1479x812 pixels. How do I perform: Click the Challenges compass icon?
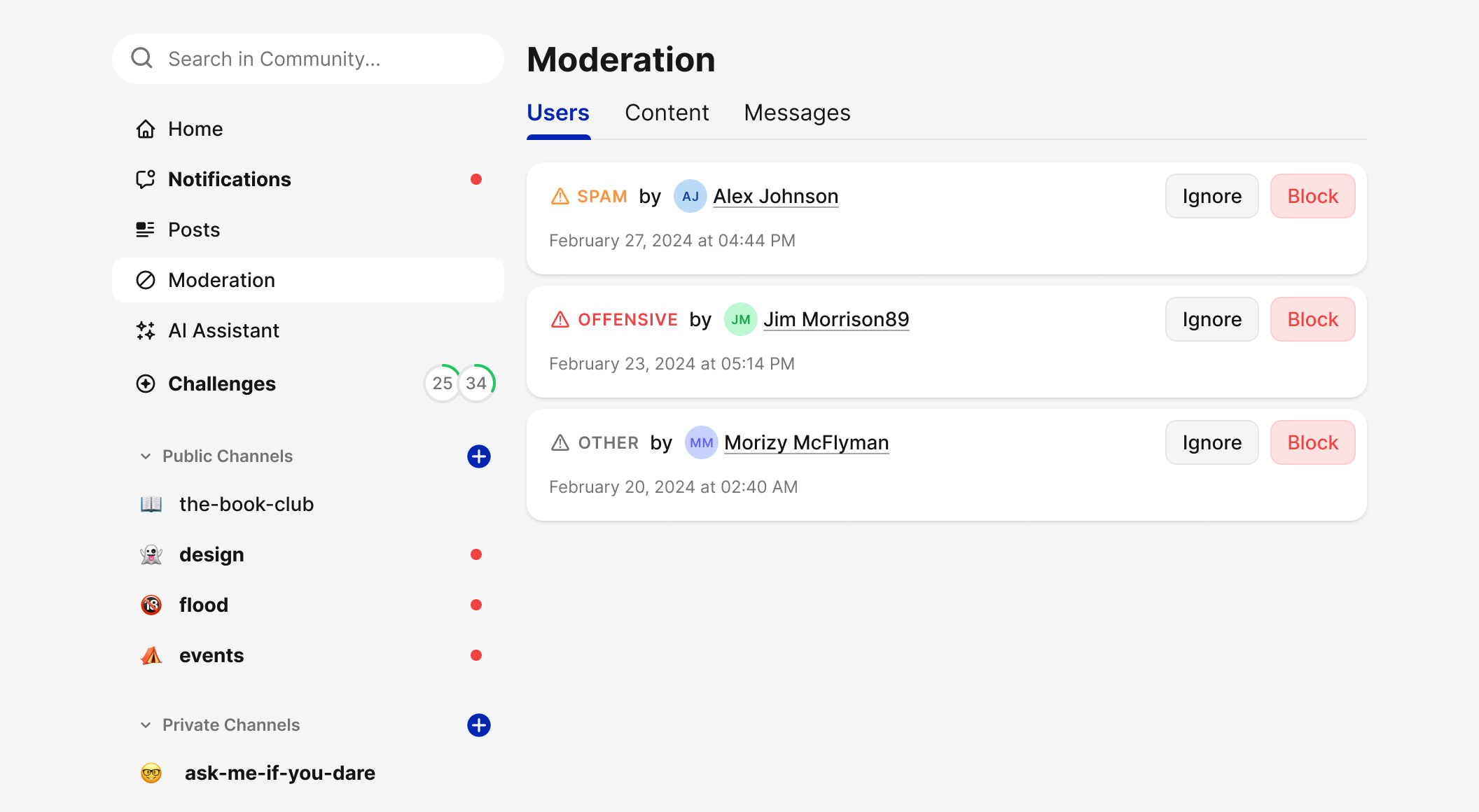146,384
